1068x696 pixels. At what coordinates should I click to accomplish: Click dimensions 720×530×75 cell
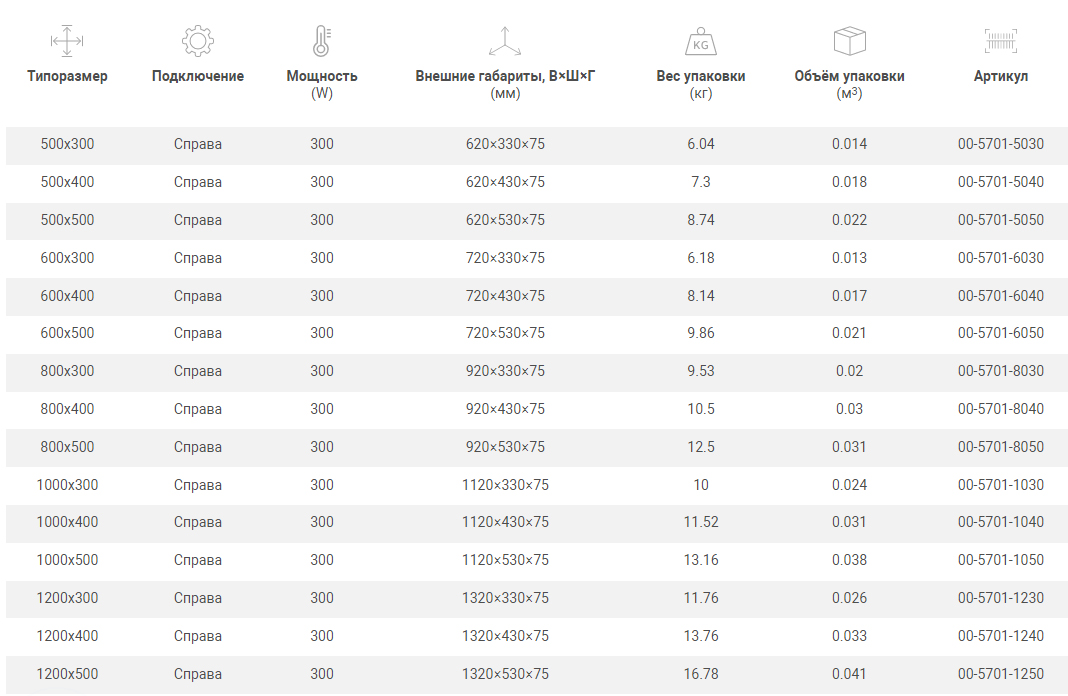[505, 333]
